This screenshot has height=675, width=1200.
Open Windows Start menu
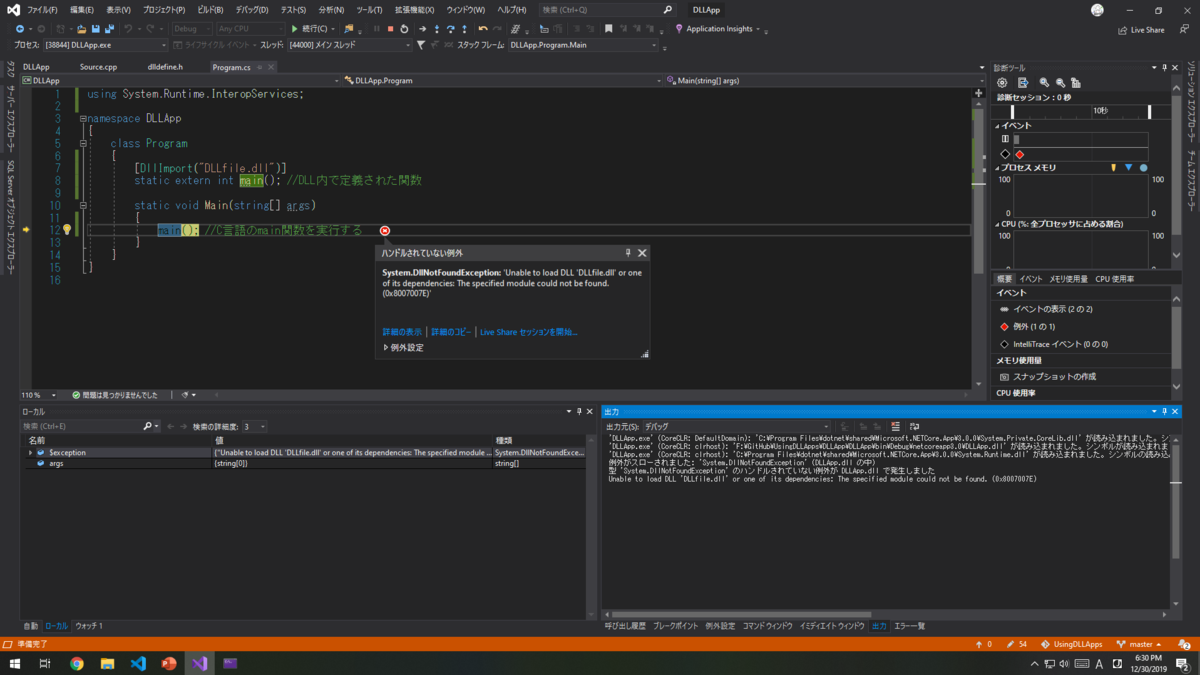(15, 663)
